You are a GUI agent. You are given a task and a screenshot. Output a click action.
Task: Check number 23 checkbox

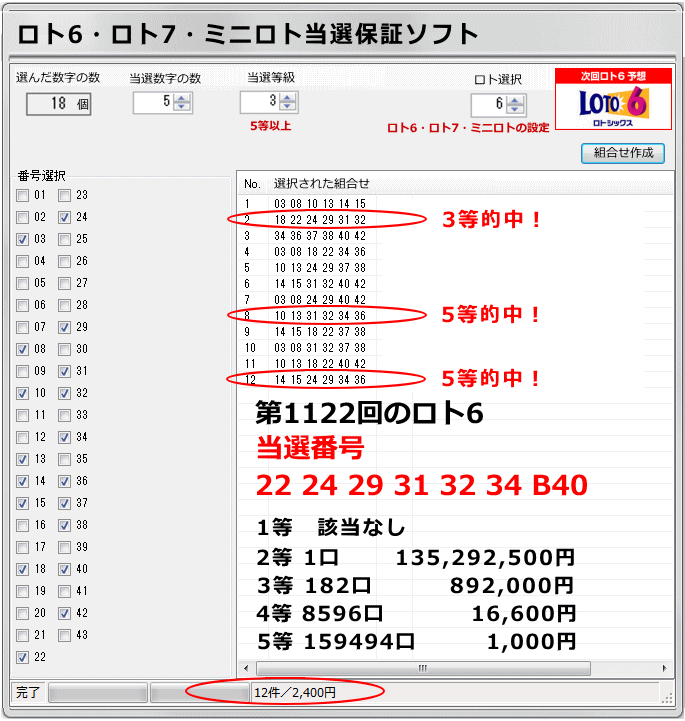(64, 195)
